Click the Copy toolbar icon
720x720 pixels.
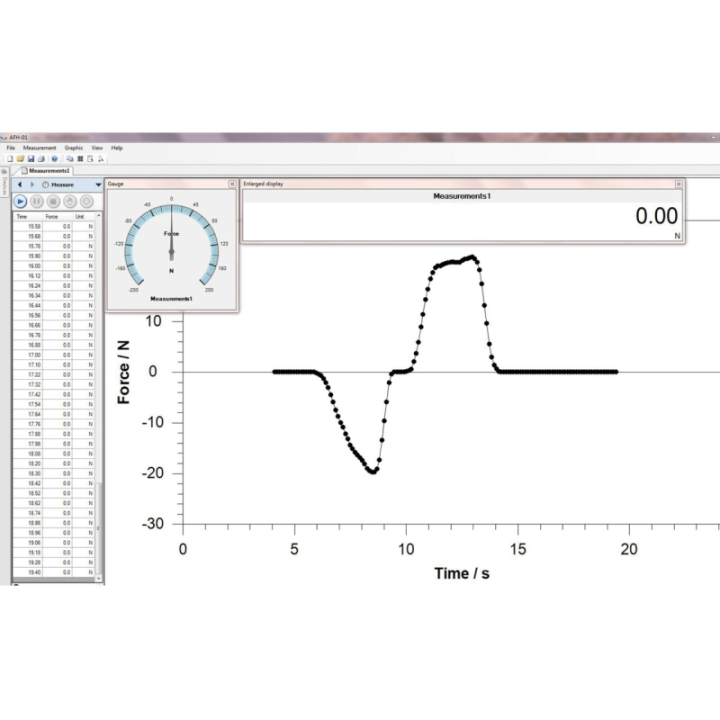70,159
